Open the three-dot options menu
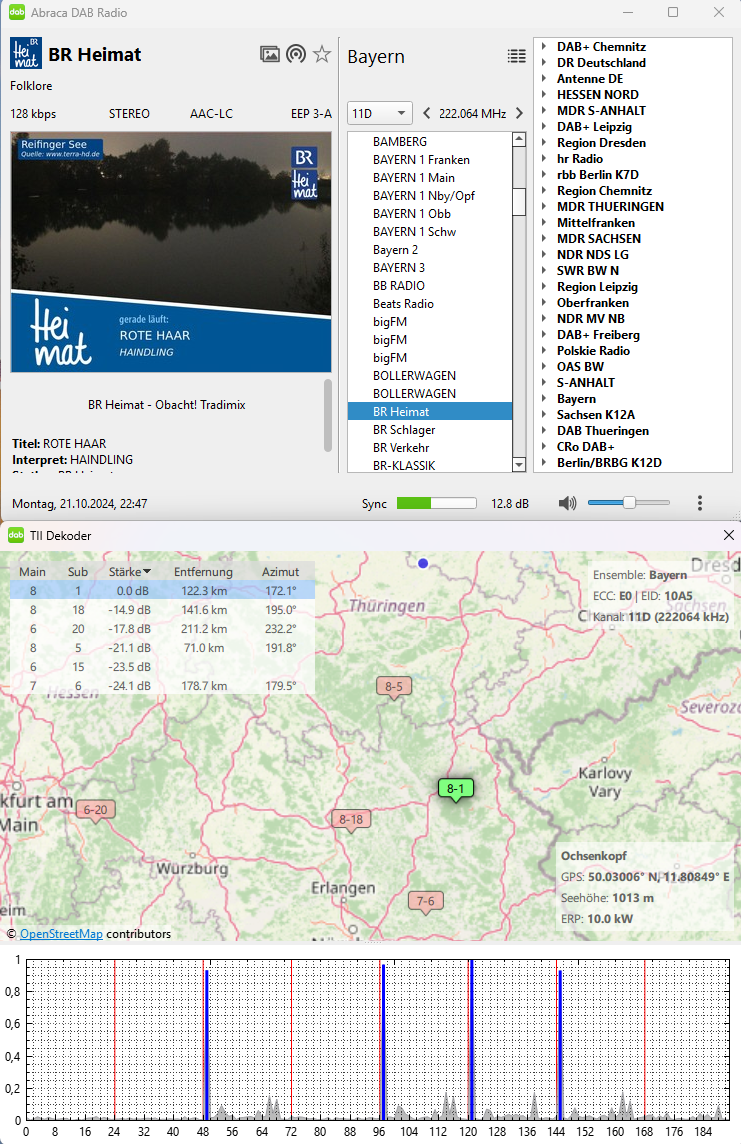 click(x=700, y=503)
